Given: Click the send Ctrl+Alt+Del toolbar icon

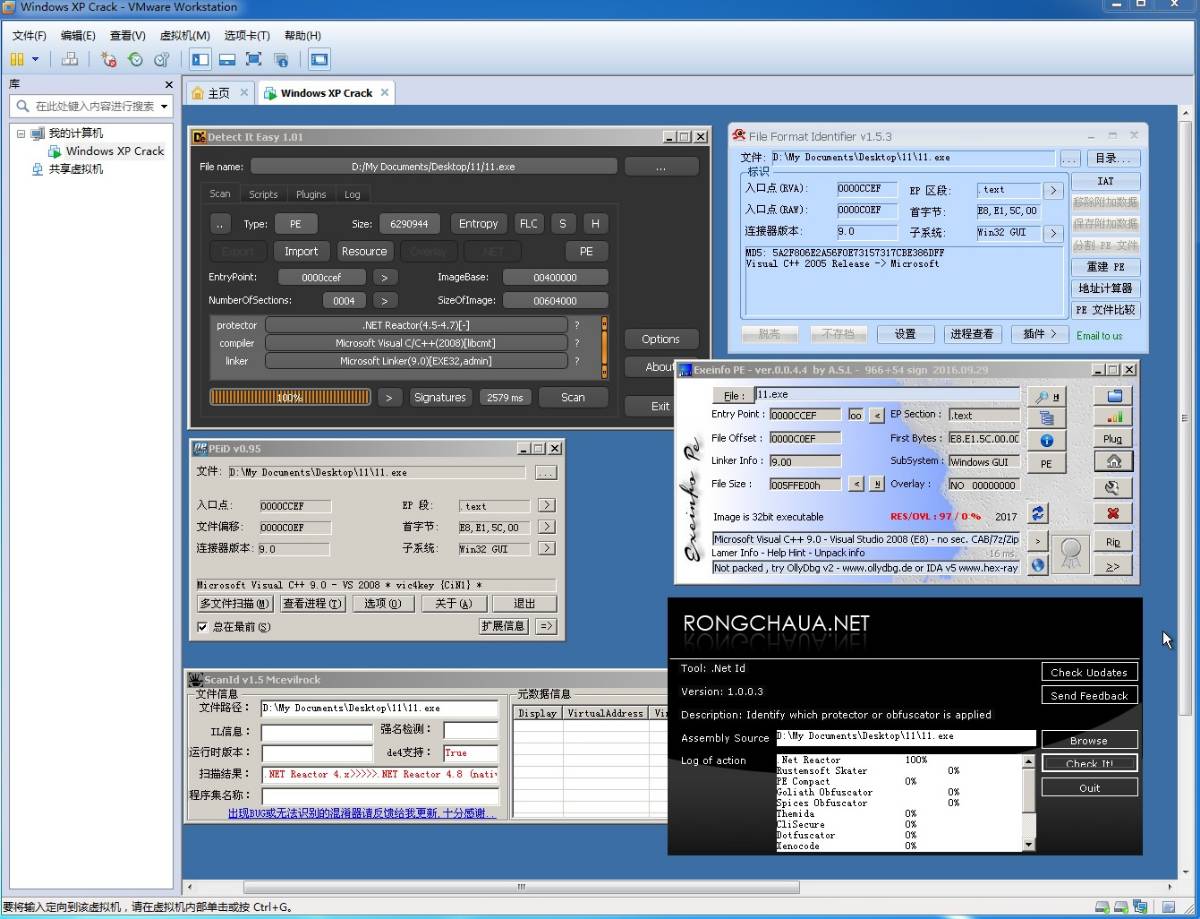Looking at the screenshot, I should pyautogui.click(x=70, y=59).
